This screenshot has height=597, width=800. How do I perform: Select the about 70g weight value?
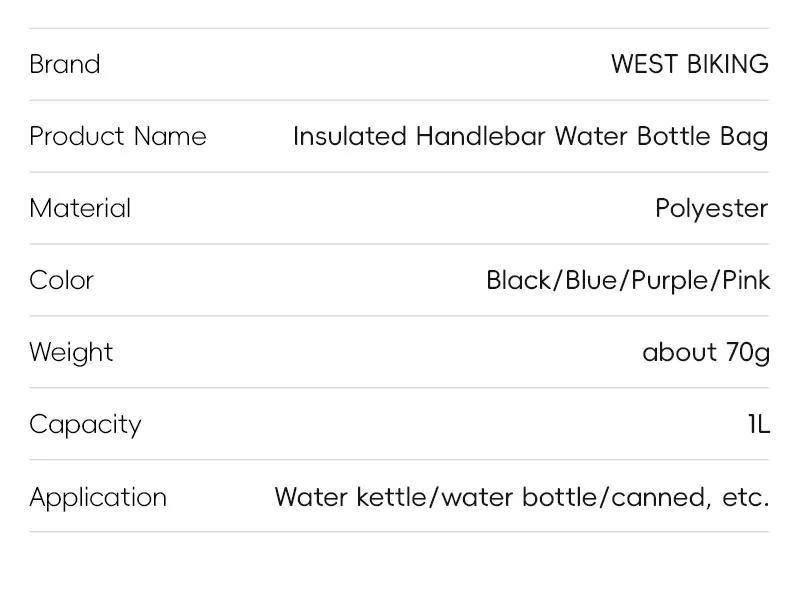[x=705, y=352]
